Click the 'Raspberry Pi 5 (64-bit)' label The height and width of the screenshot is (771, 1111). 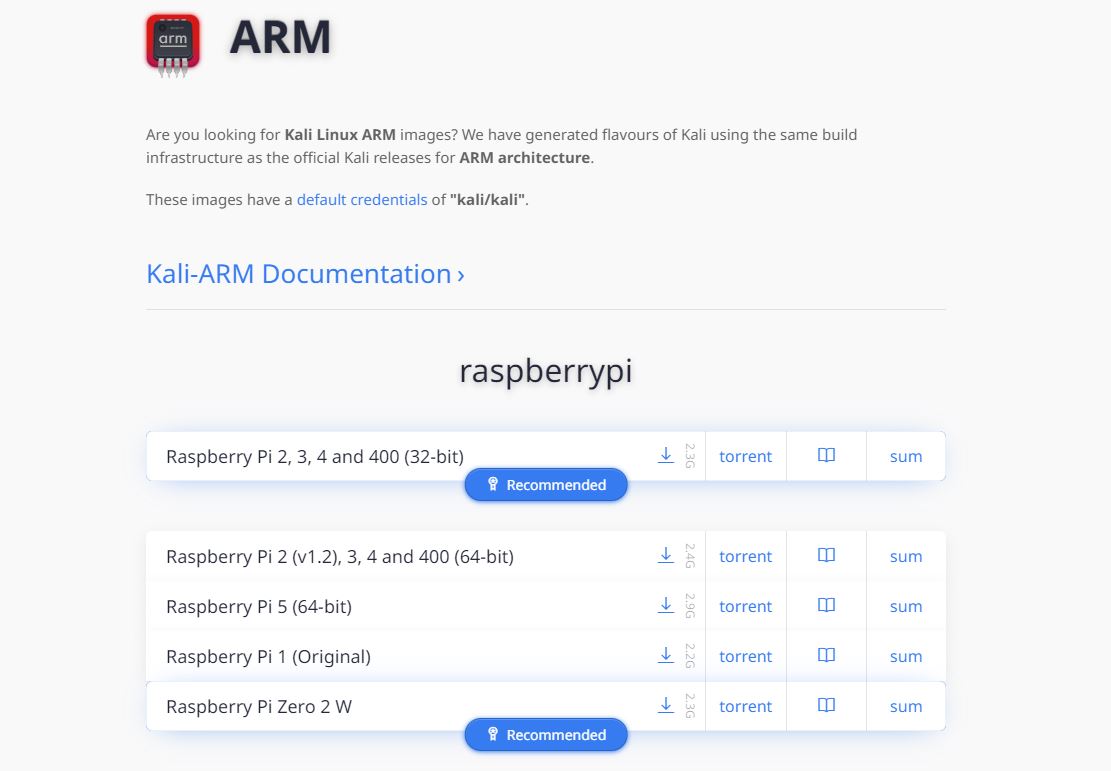tap(259, 607)
